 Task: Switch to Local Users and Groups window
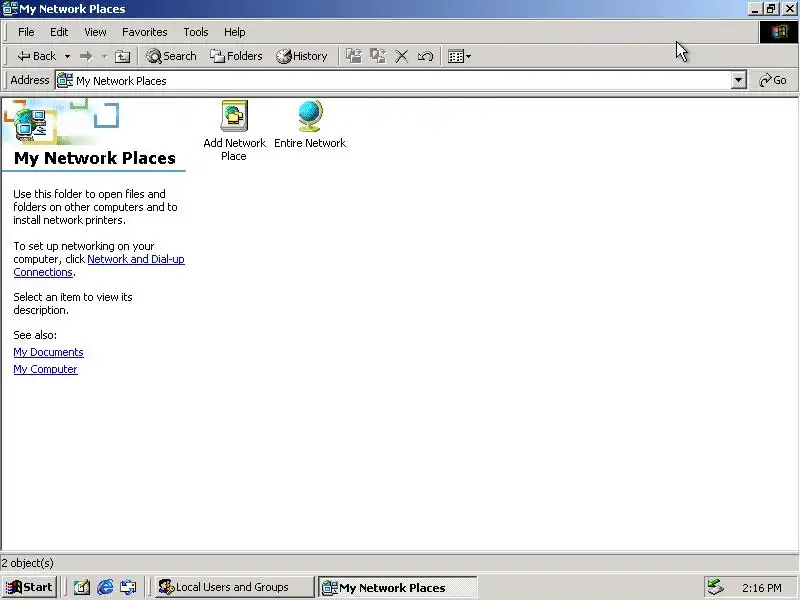235,587
